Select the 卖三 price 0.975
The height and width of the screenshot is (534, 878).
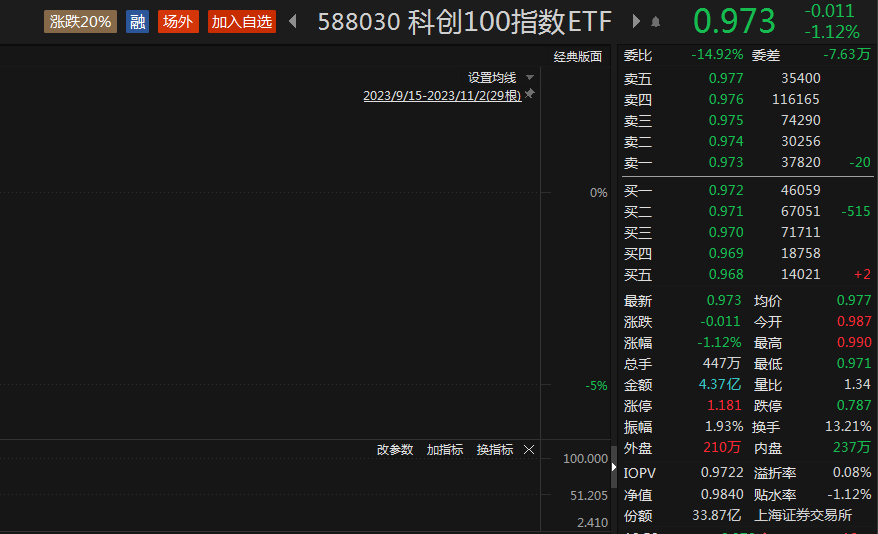click(x=726, y=120)
